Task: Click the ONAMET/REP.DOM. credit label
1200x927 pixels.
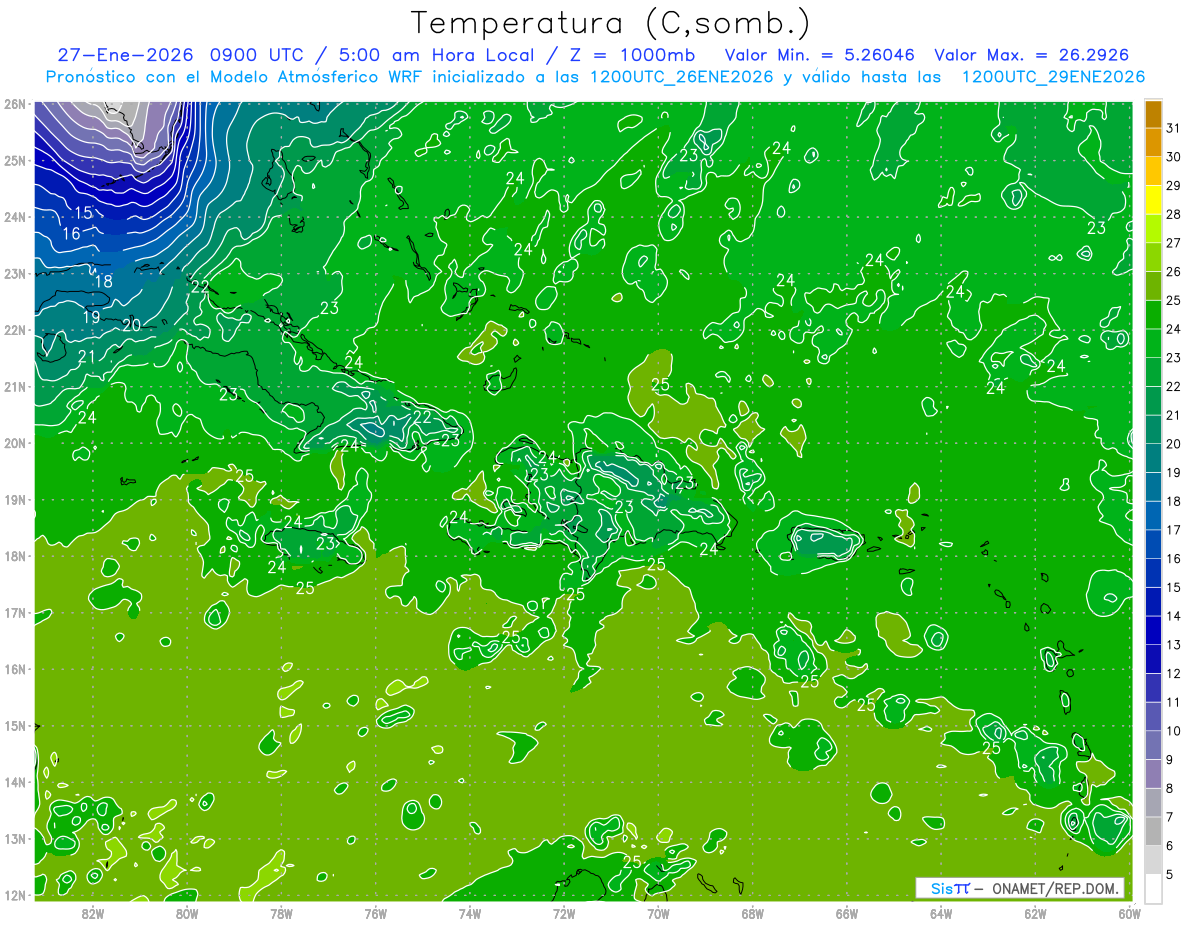Action: pyautogui.click(x=1056, y=887)
